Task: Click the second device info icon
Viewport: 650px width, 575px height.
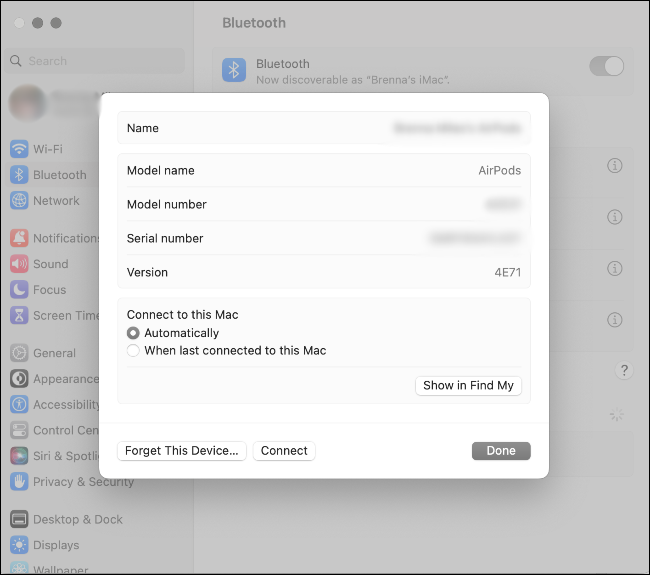Action: [615, 217]
